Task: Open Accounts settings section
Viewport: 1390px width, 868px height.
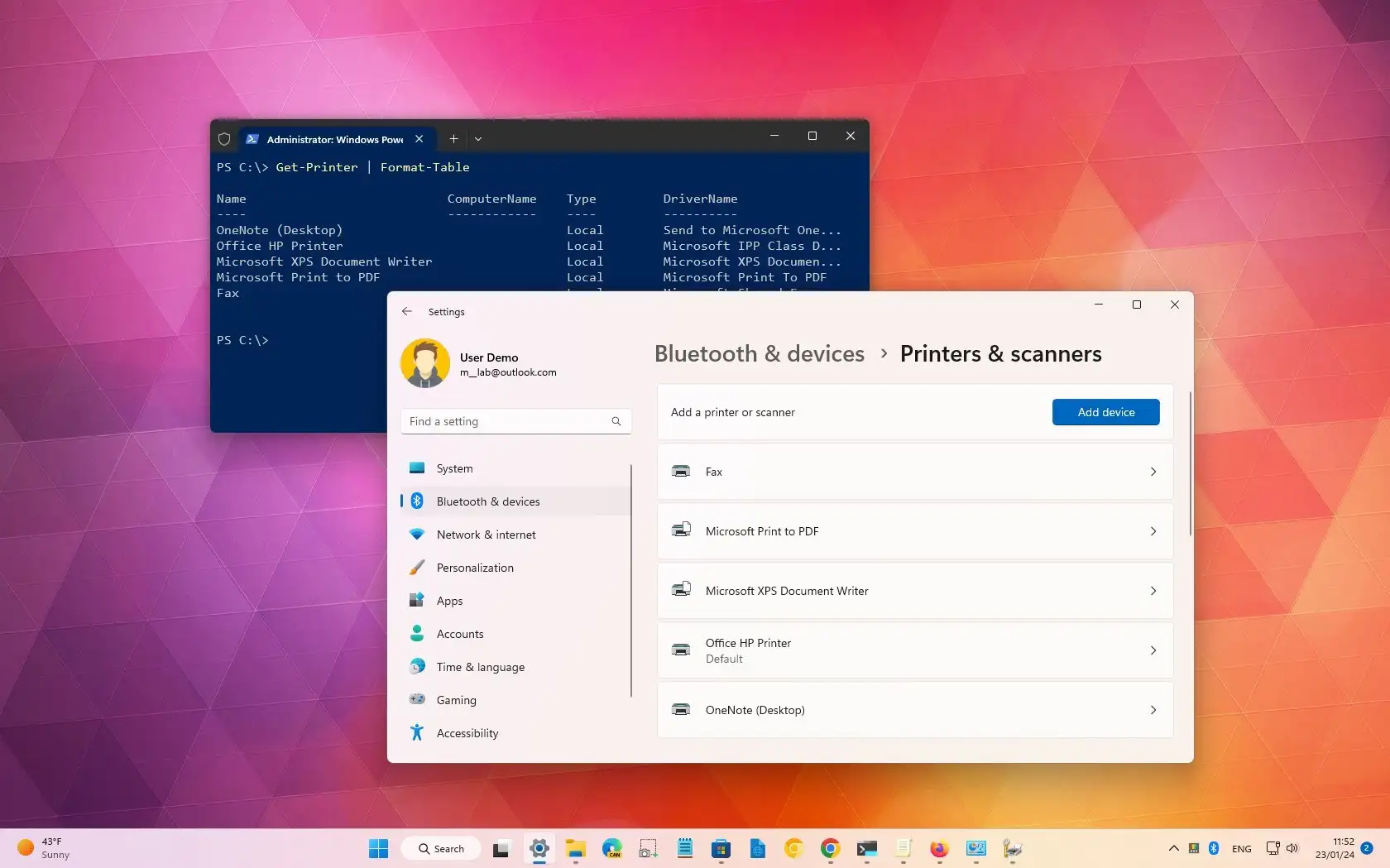Action: coord(460,634)
